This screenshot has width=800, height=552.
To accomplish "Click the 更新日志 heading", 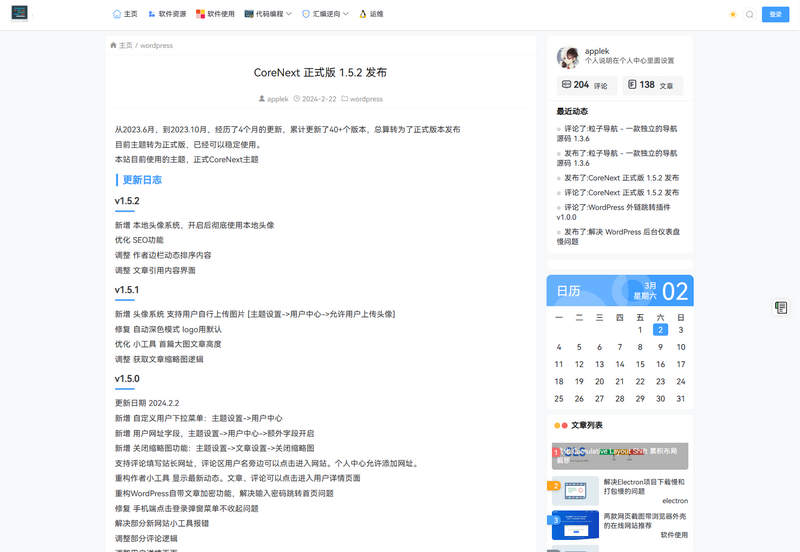I will [x=142, y=180].
